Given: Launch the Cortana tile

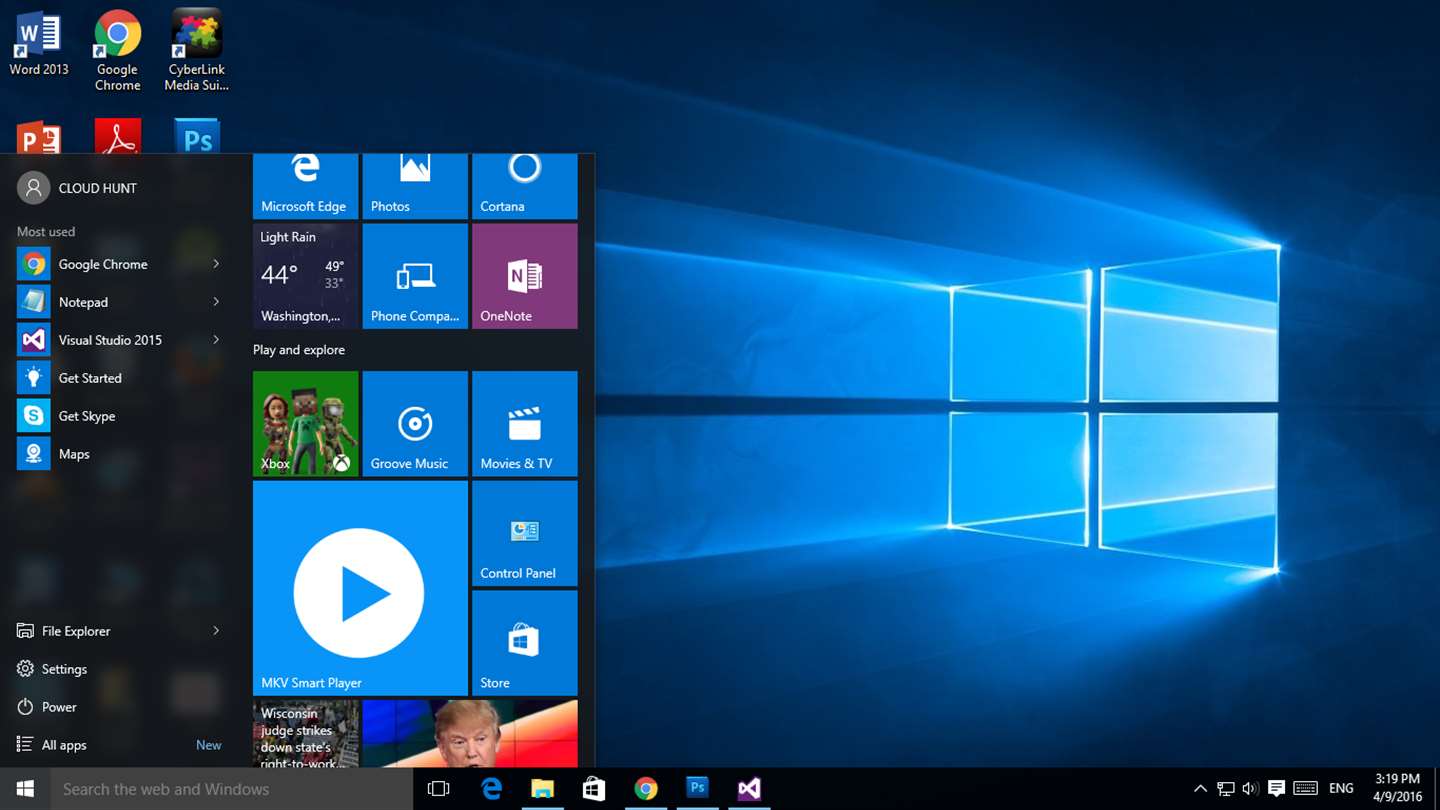Looking at the screenshot, I should tap(525, 186).
